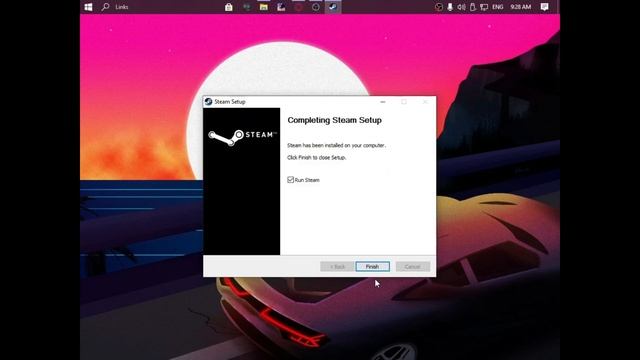This screenshot has height=360, width=640.
Task: Open the Microsoft Store taskbar icon
Action: (229, 7)
